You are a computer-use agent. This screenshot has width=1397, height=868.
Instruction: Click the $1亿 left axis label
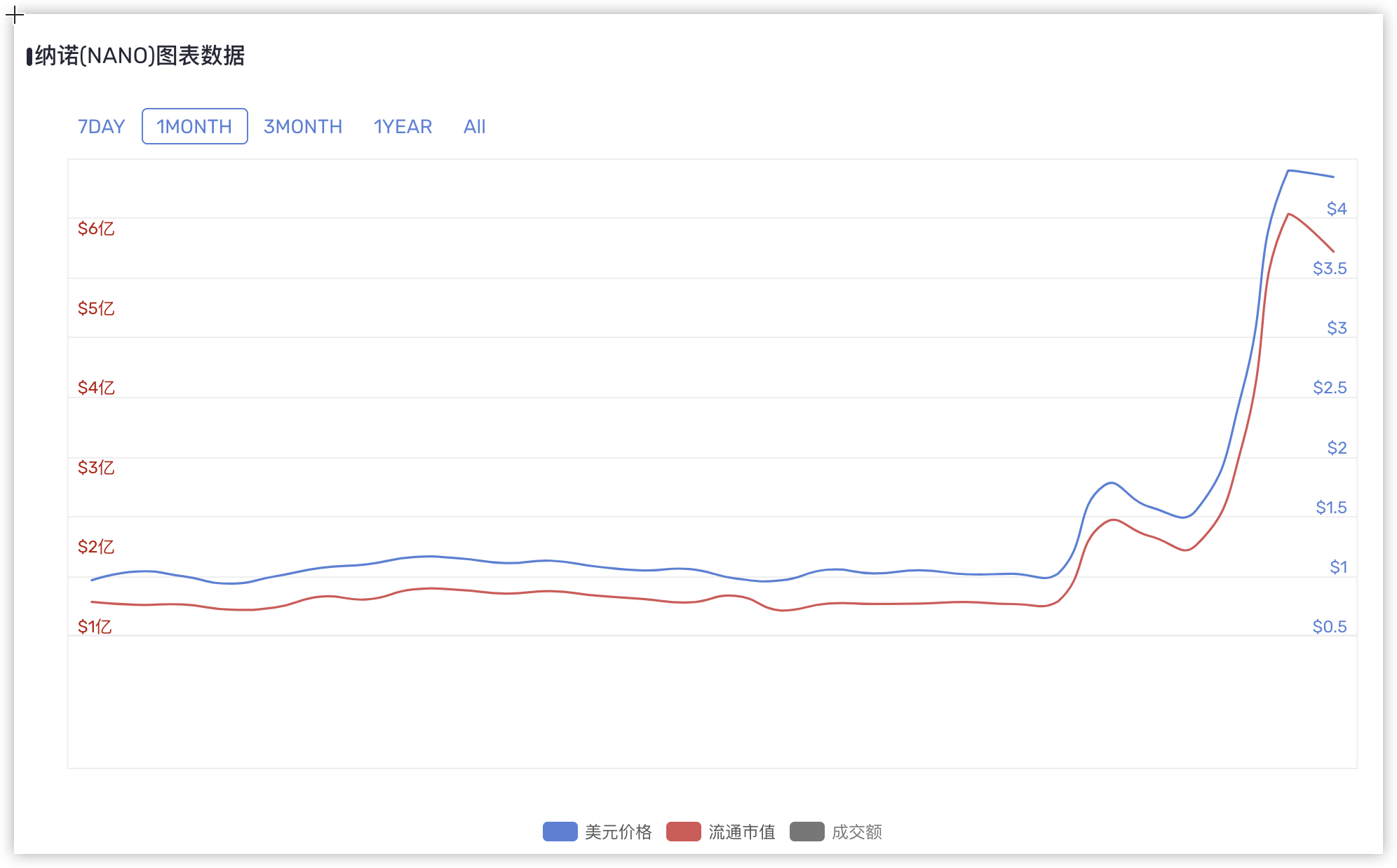coord(95,627)
